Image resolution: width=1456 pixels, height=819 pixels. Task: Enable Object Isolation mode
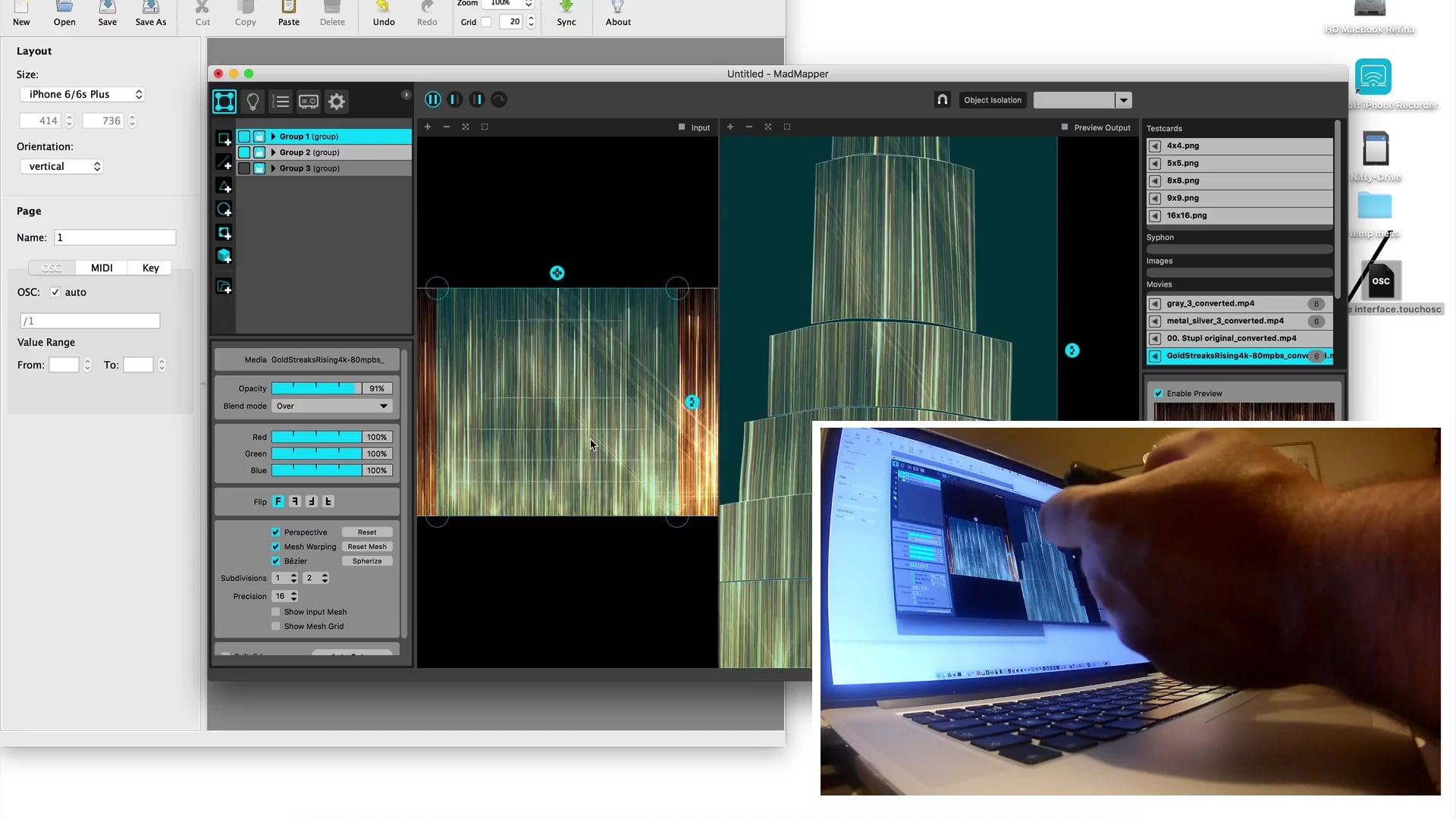[993, 99]
